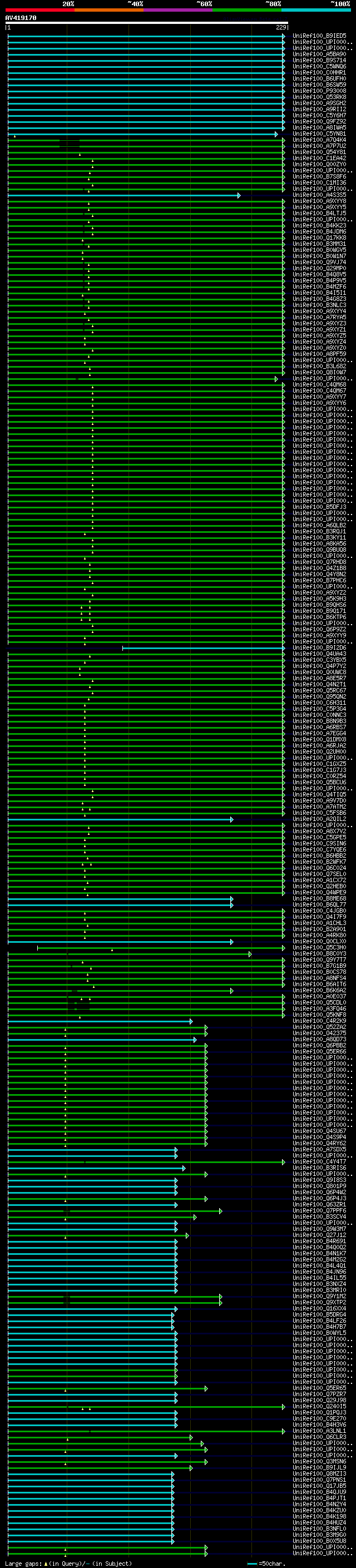Select hit label UniRef100_B9S714
Viewport: 356px width, 1568px height.
319,60
